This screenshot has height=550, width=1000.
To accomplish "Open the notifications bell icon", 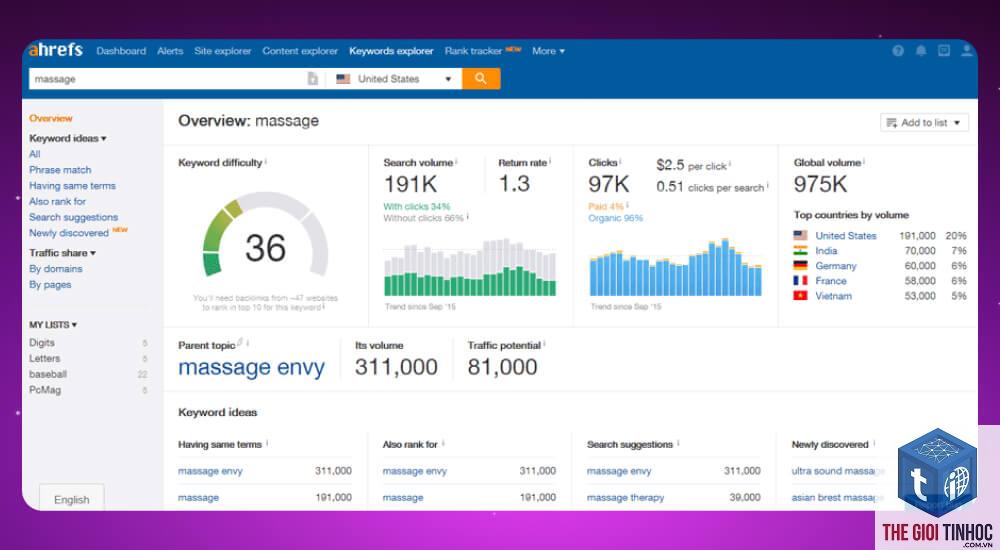I will click(x=921, y=51).
